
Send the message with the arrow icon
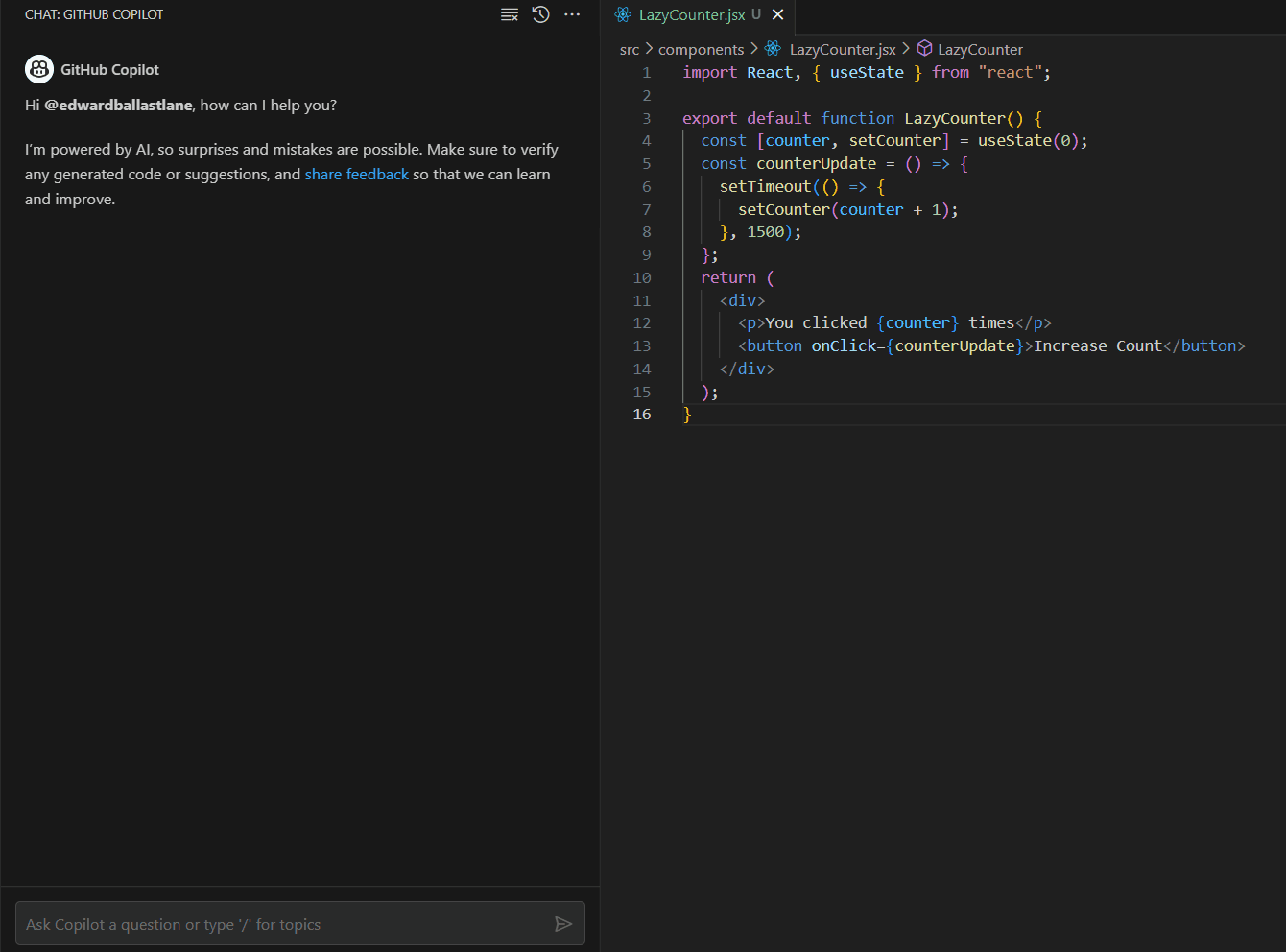563,924
